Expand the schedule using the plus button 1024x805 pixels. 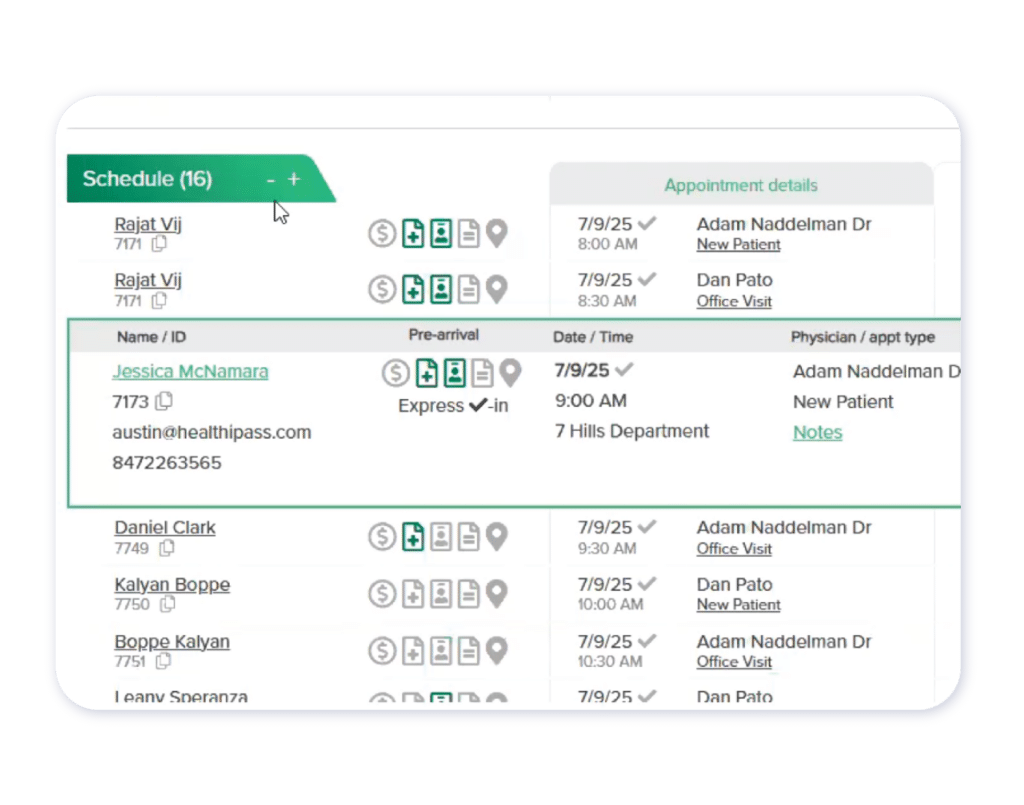point(294,179)
